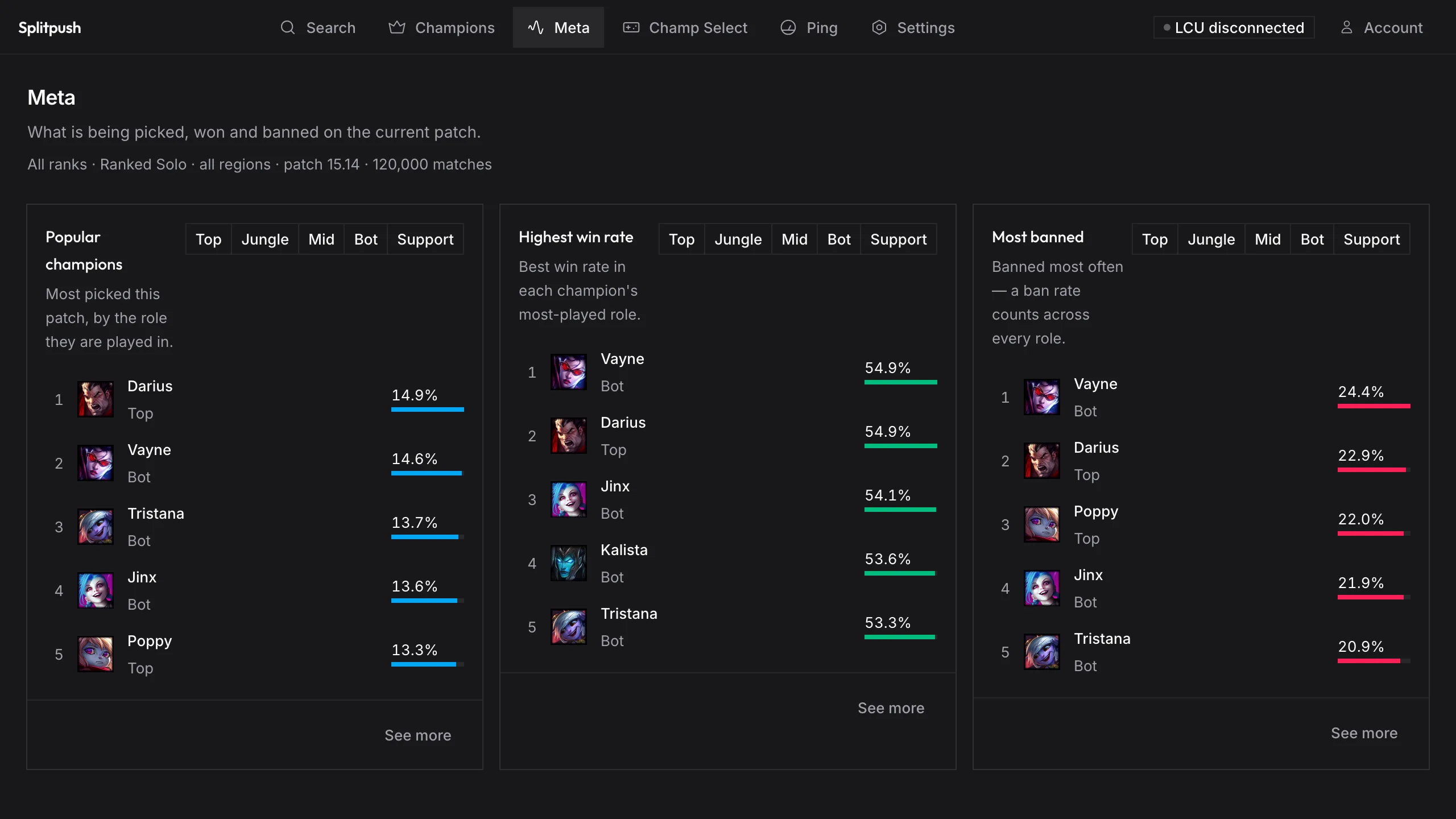Filter Highest win rate by Top role
Screen dimensions: 1456x819
682,239
